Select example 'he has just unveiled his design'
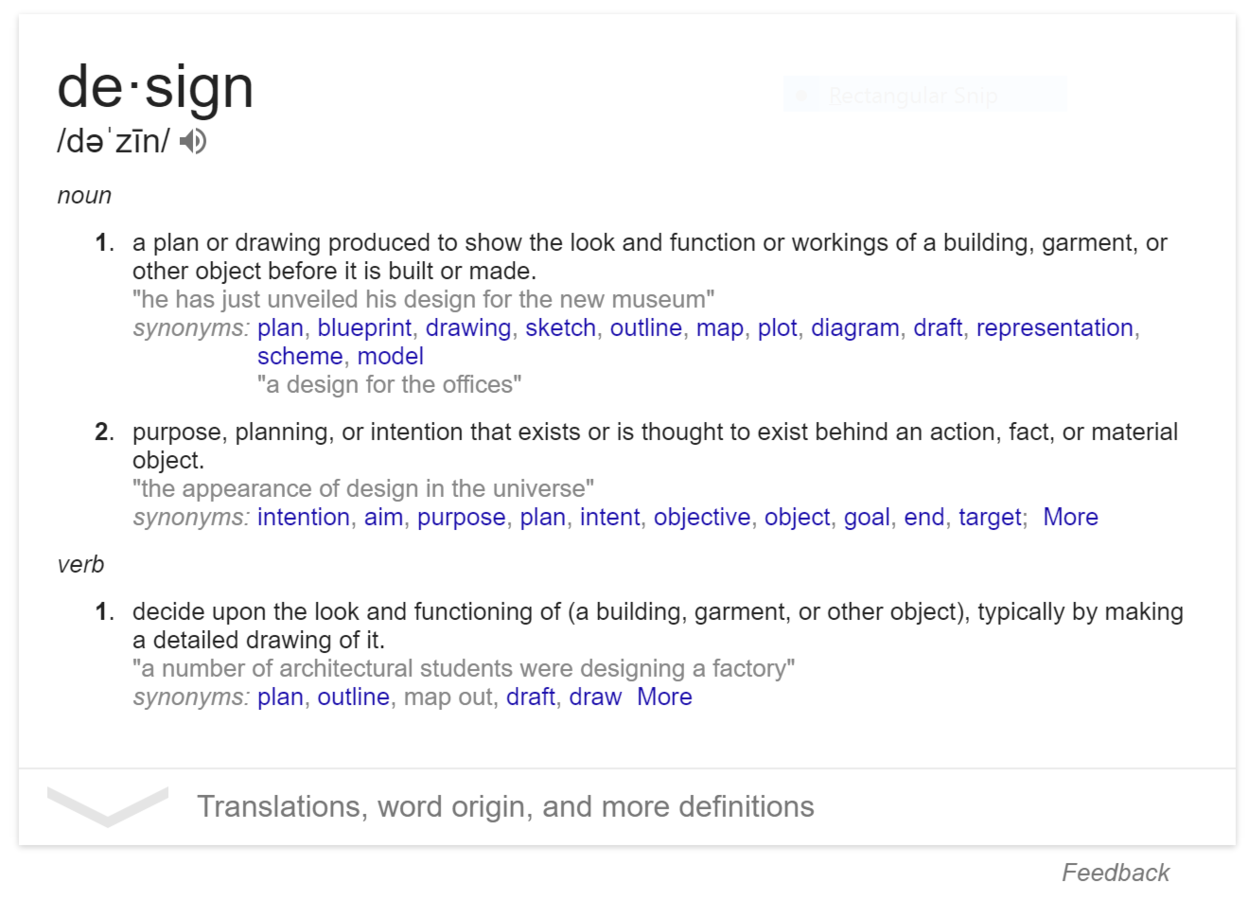The width and height of the screenshot is (1248, 900). [x=424, y=299]
